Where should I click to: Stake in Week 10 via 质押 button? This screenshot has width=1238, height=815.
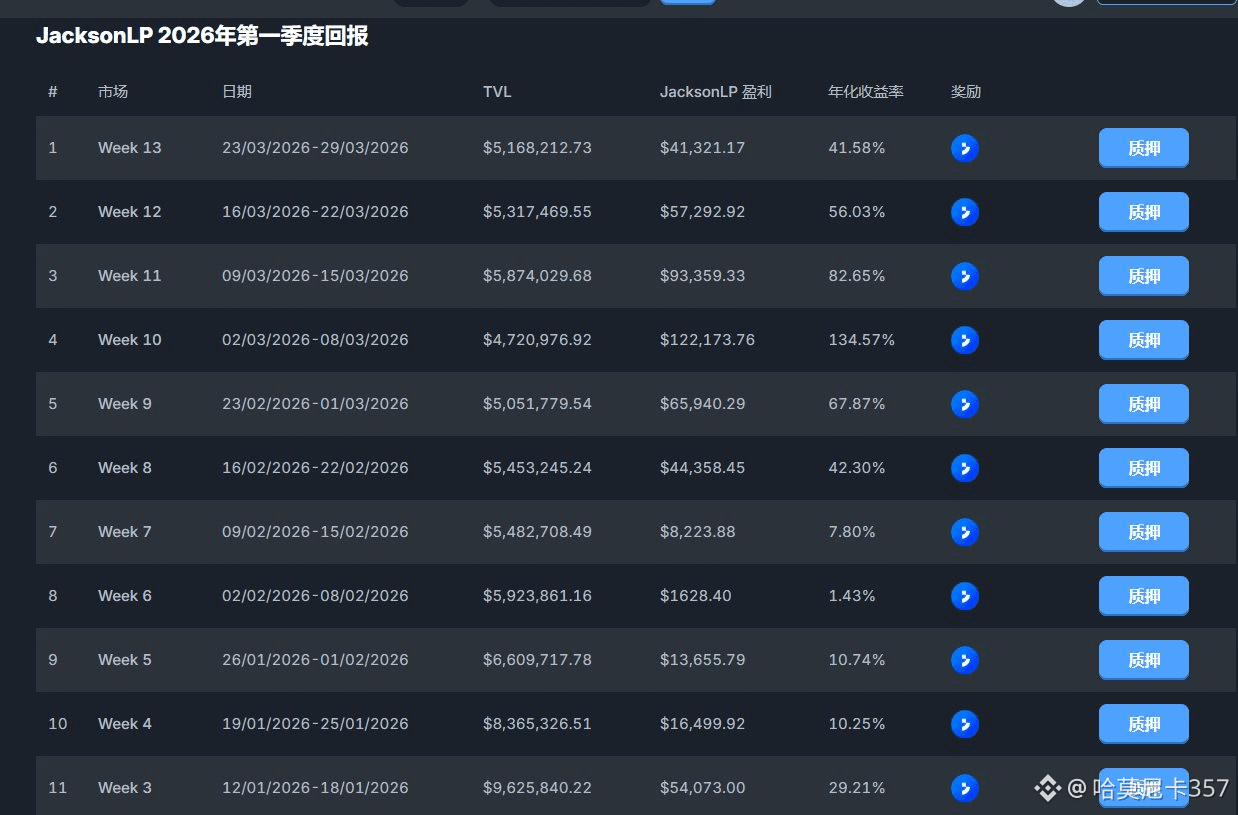(x=1144, y=340)
